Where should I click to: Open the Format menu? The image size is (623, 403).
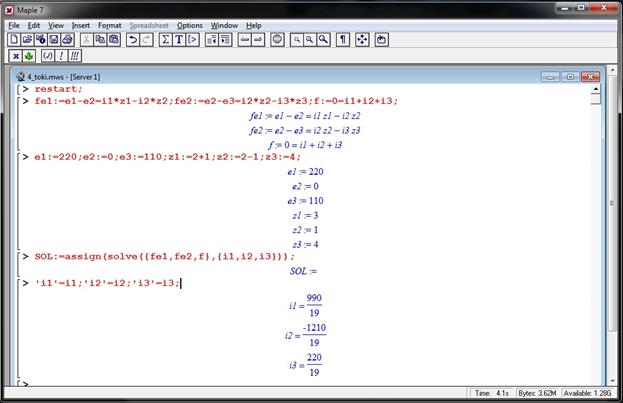110,25
